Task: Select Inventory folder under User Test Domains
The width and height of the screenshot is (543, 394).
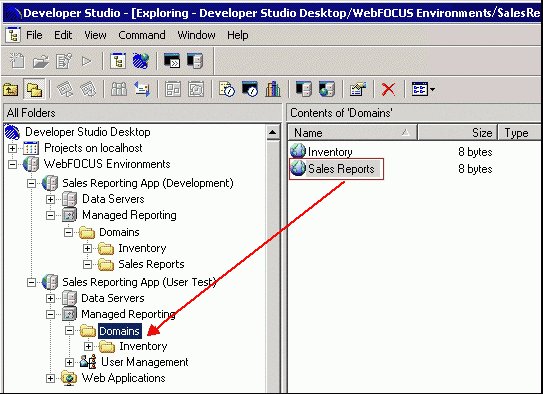Action: (x=143, y=346)
